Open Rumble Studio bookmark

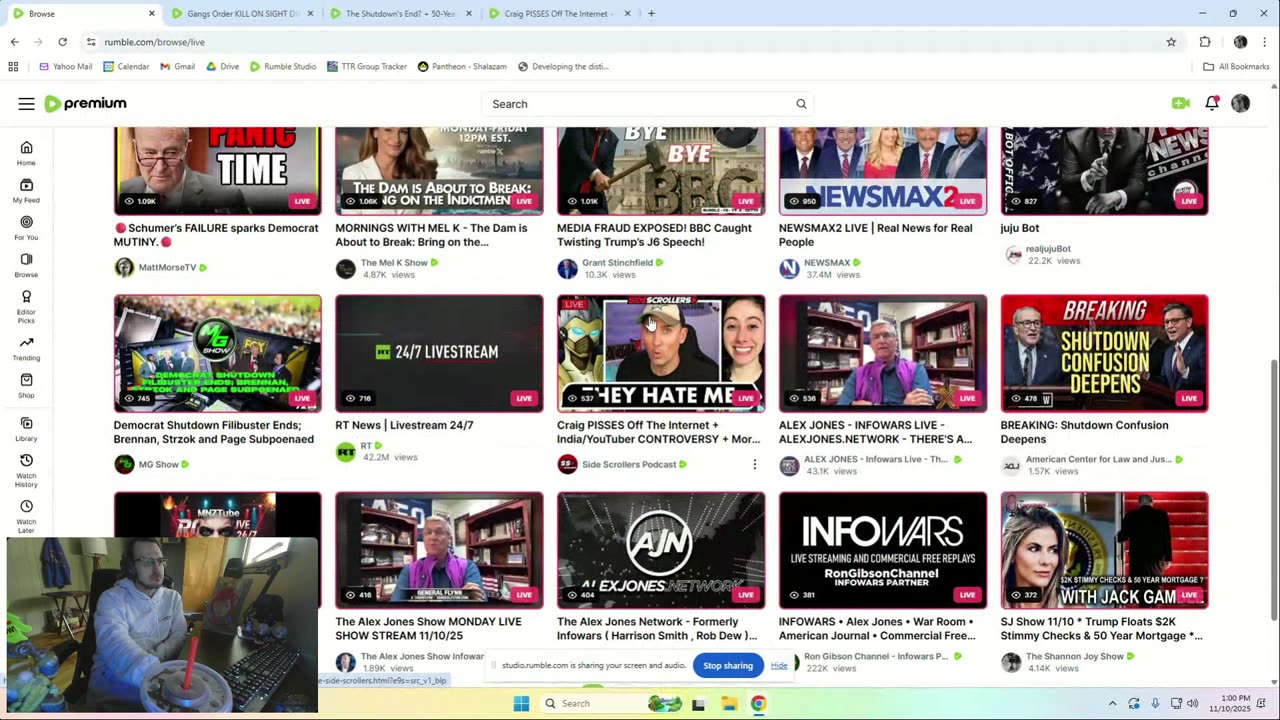pyautogui.click(x=283, y=67)
